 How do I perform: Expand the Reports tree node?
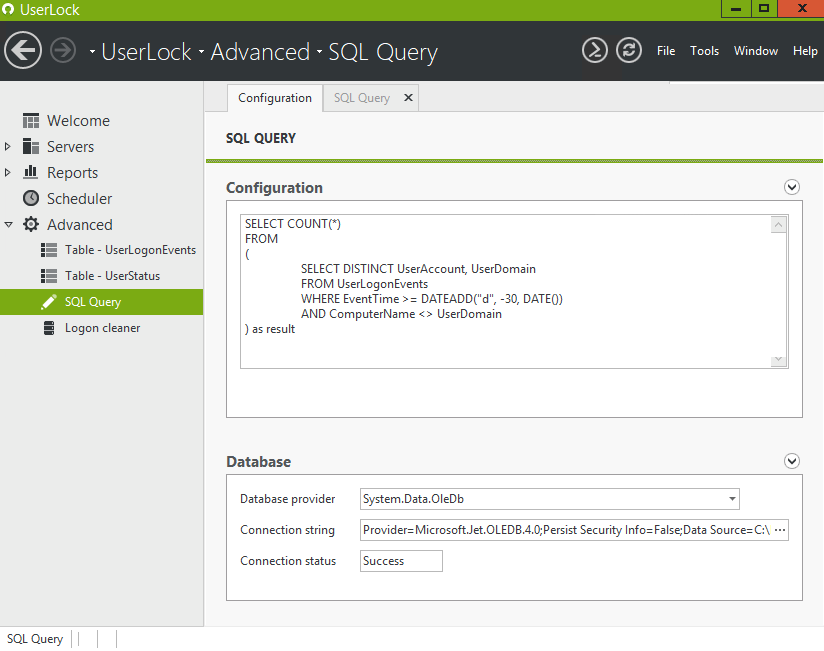coord(8,172)
